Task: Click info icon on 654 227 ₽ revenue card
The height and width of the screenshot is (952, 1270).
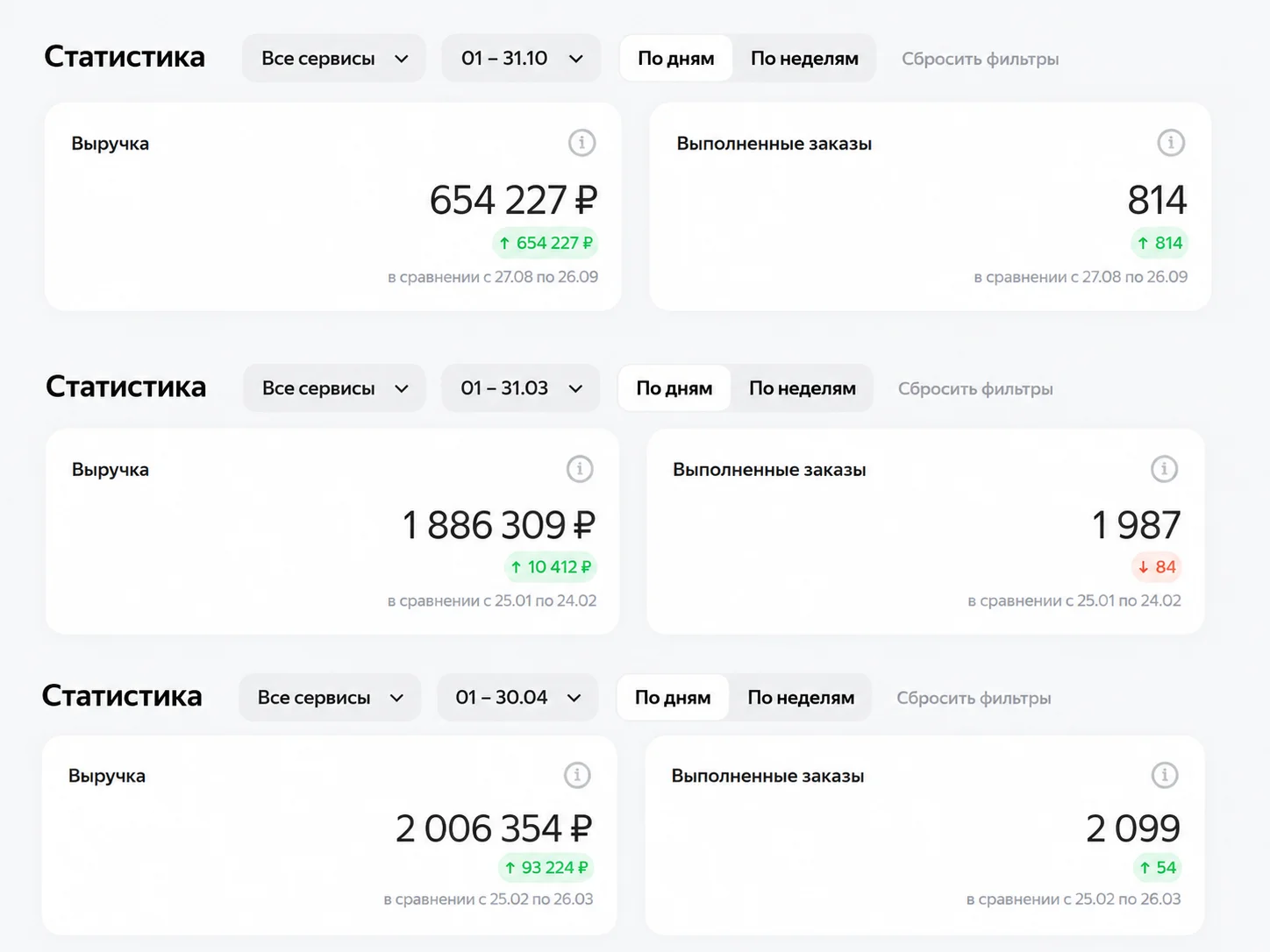Action: (581, 142)
